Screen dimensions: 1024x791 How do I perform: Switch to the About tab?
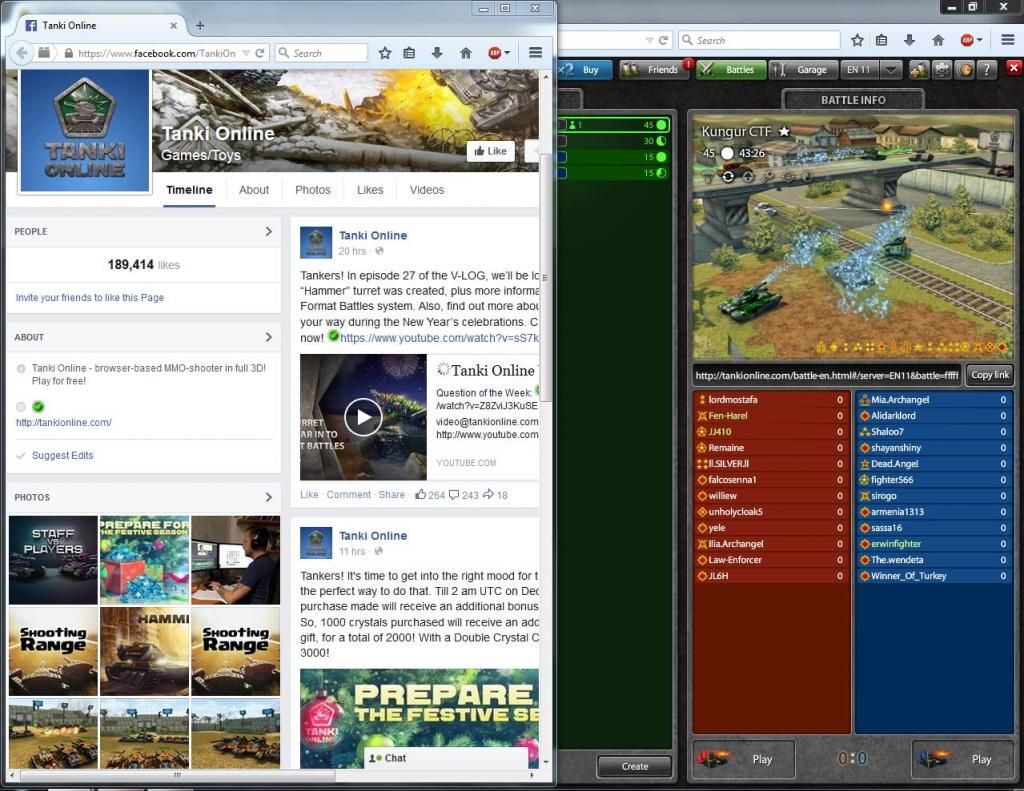point(254,190)
